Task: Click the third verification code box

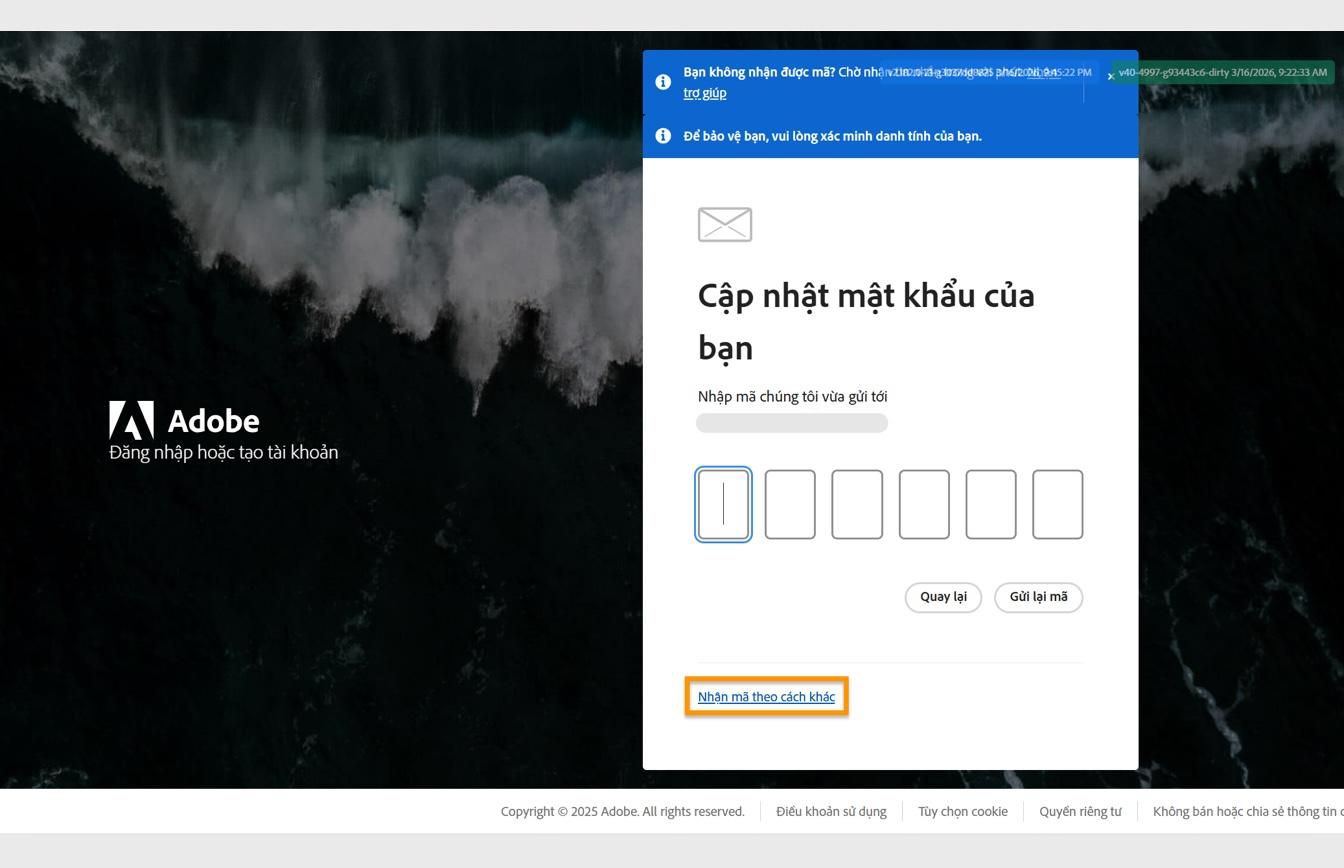Action: click(x=857, y=504)
